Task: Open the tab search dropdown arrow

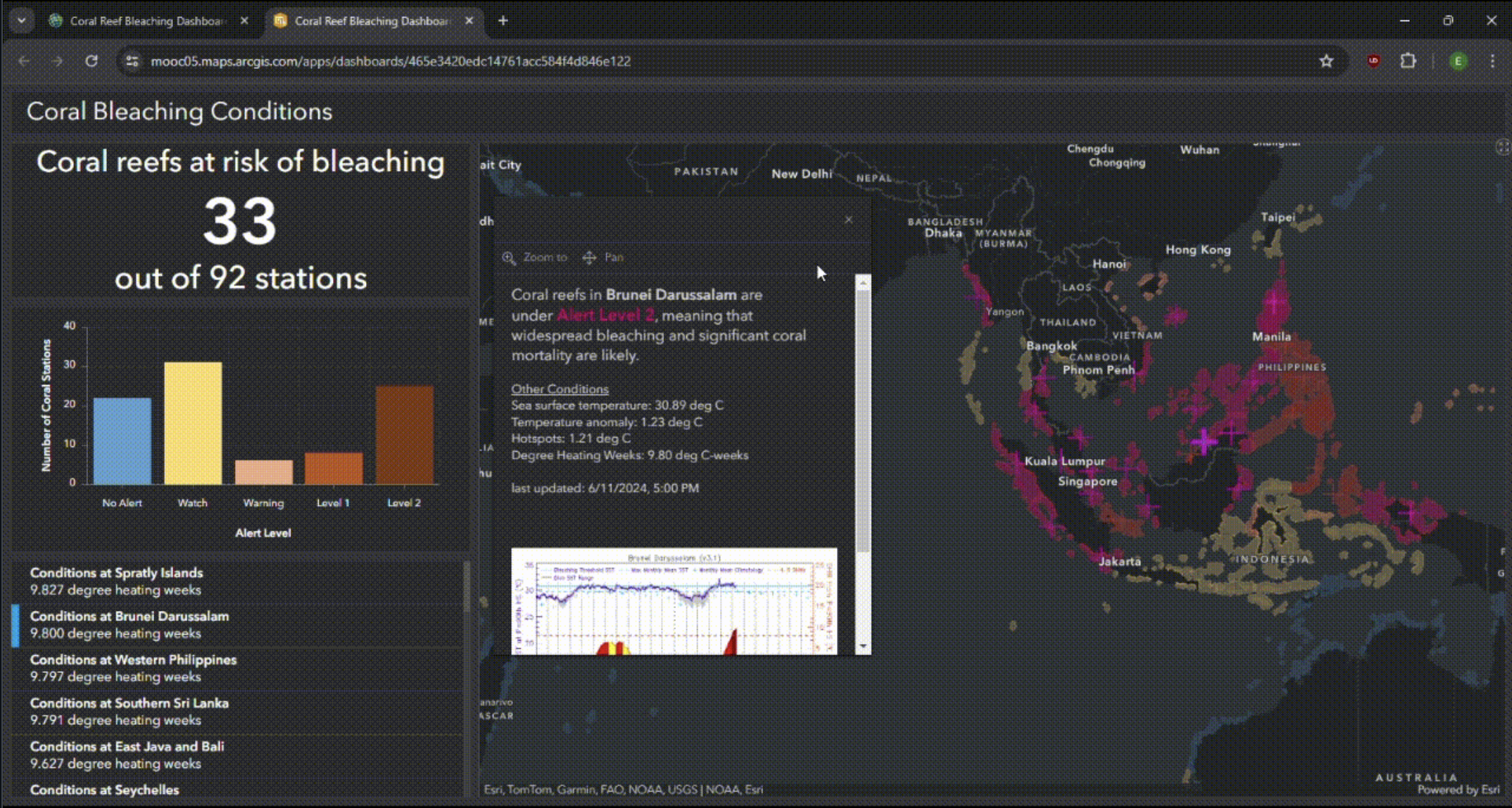Action: point(22,20)
